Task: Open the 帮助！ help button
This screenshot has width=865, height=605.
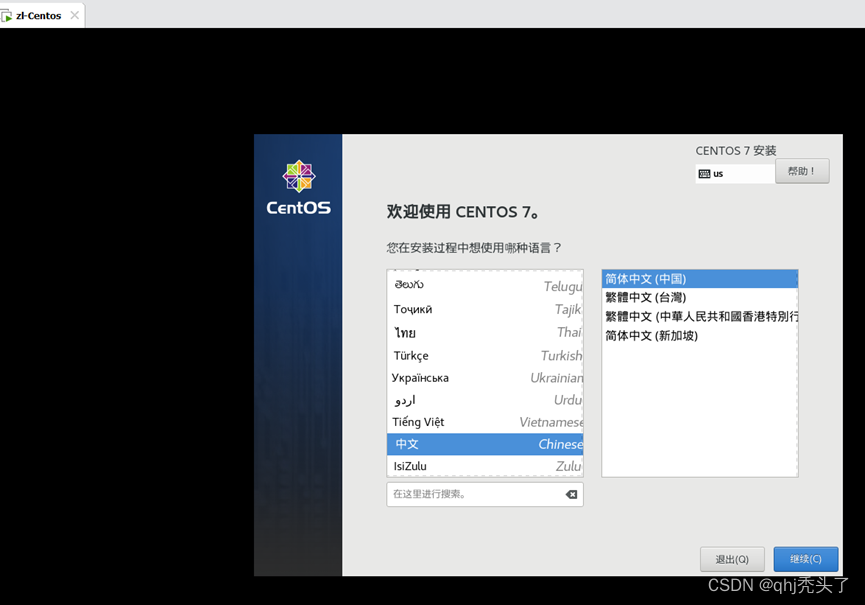Action: [802, 172]
